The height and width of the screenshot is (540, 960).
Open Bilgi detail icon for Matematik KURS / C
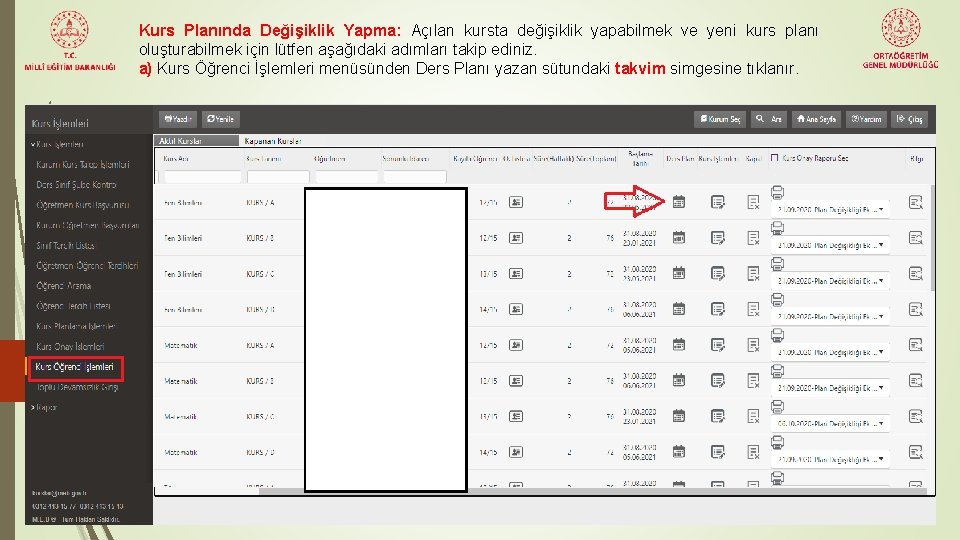tap(915, 416)
